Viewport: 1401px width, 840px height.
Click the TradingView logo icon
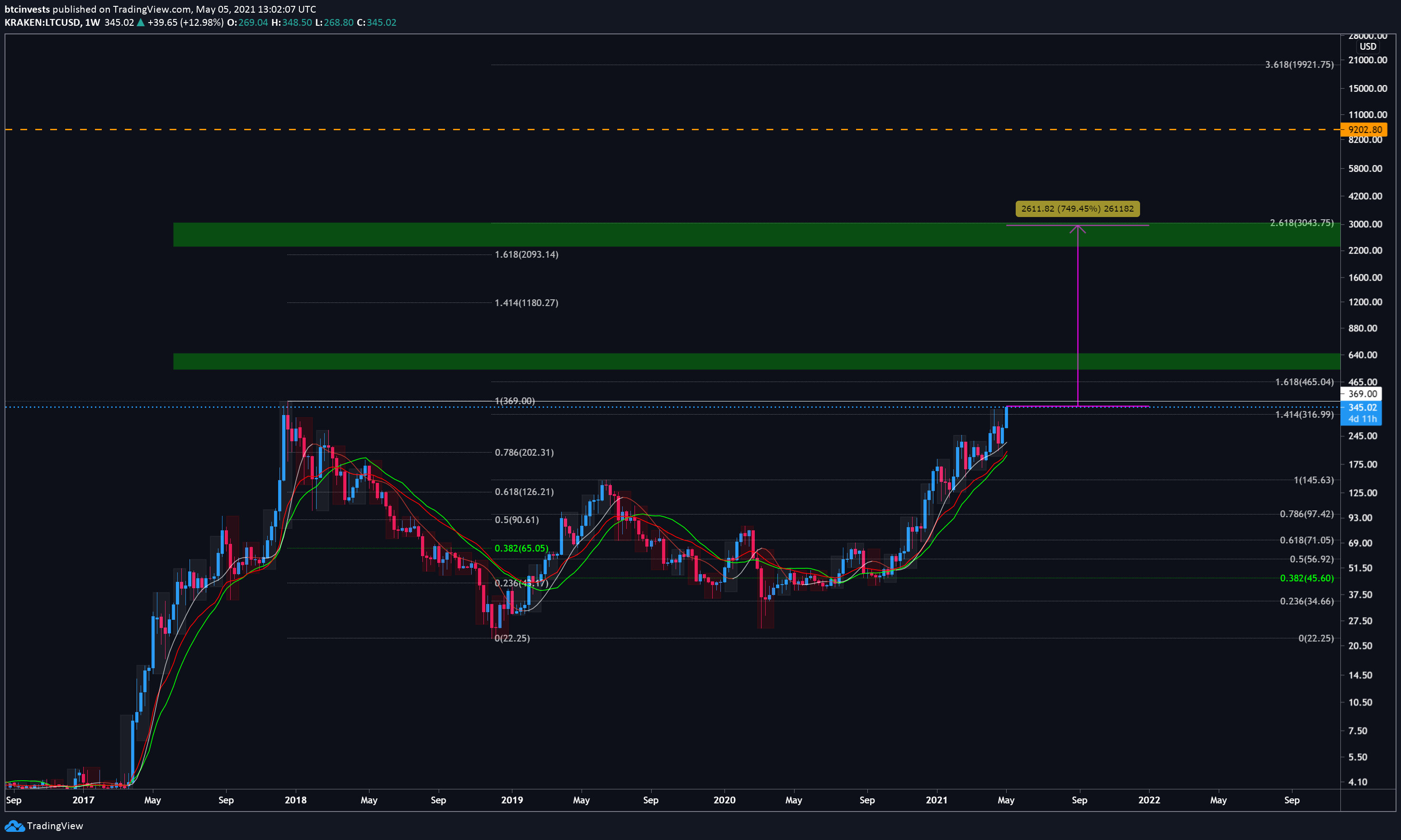(x=14, y=826)
